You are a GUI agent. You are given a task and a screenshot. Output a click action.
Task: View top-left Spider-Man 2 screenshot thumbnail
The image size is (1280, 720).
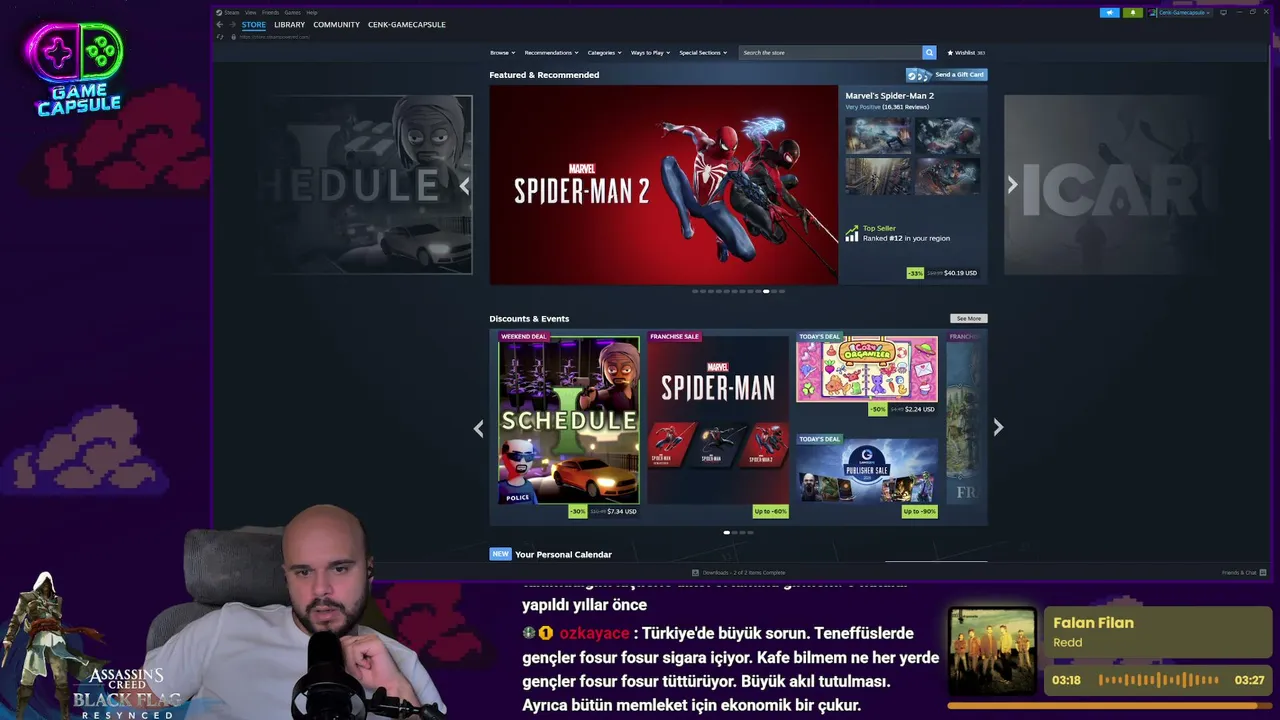point(878,135)
